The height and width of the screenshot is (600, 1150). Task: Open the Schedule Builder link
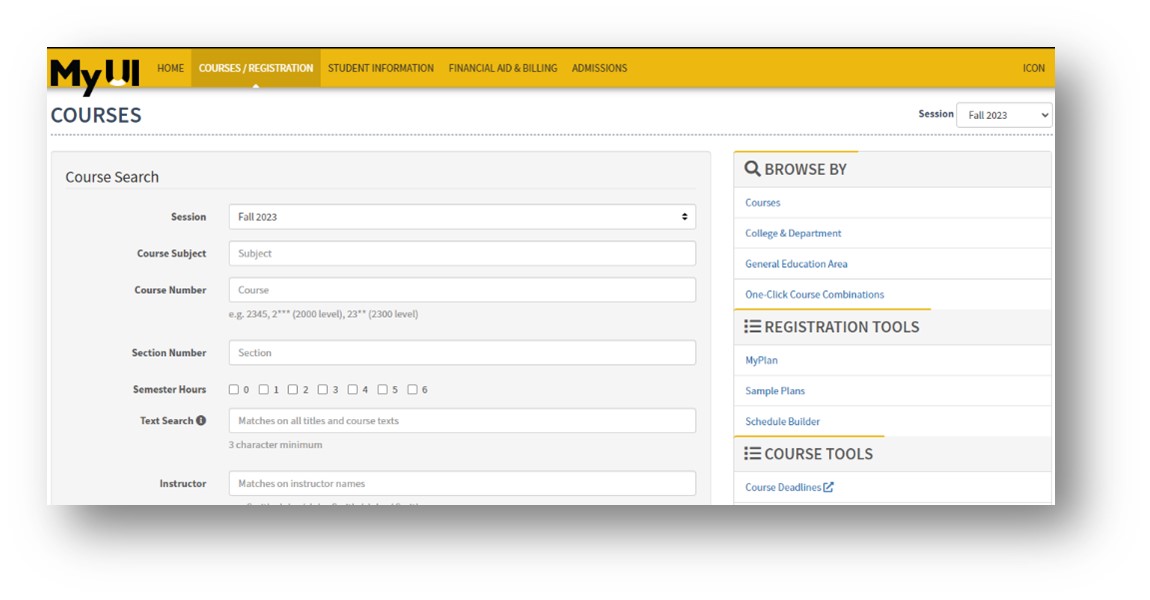(782, 422)
